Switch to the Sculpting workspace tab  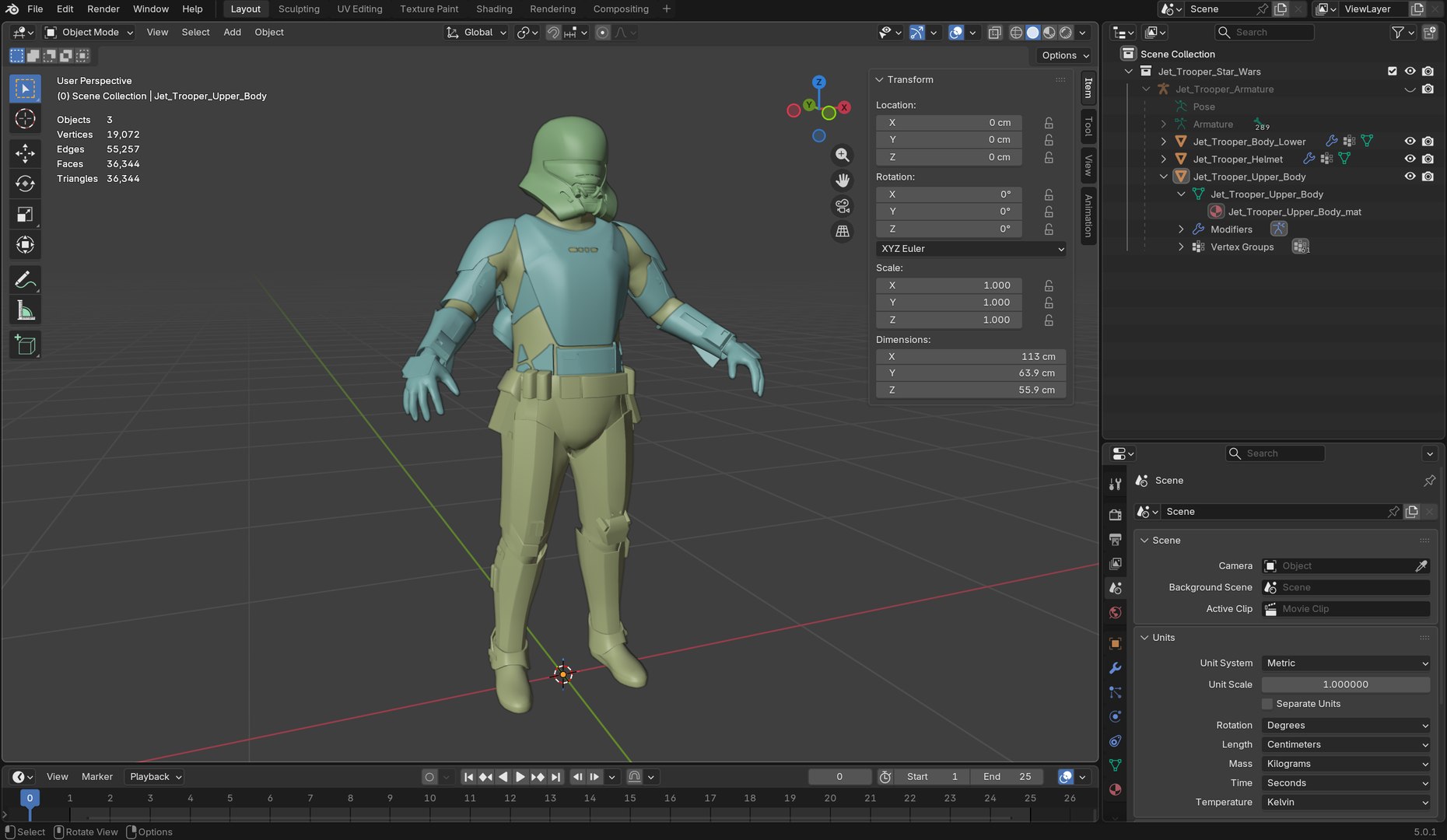click(299, 9)
